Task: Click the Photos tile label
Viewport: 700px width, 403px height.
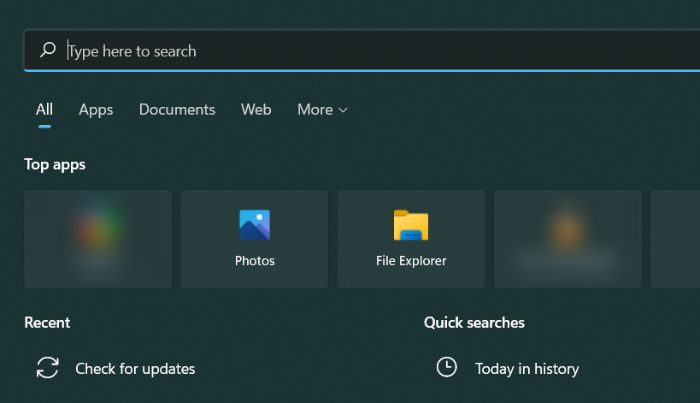Action: coord(255,261)
